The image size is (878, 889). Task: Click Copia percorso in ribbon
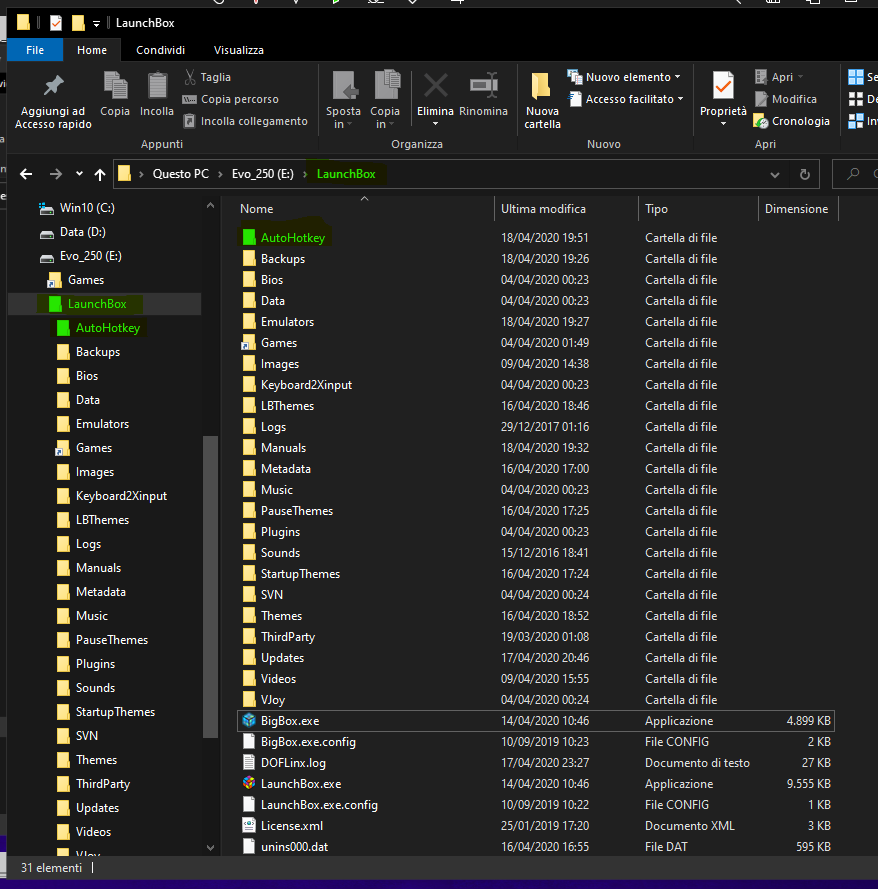[x=231, y=99]
